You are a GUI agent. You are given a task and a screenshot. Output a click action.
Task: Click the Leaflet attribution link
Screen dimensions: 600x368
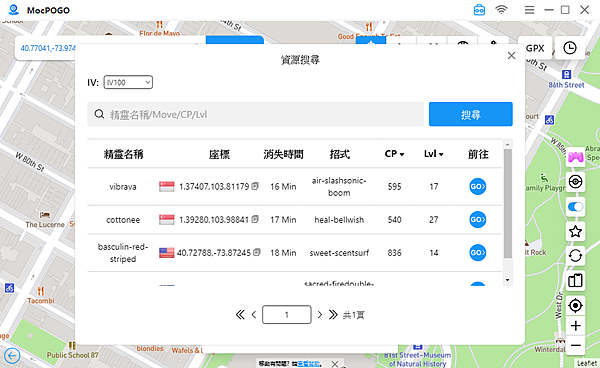pos(587,363)
